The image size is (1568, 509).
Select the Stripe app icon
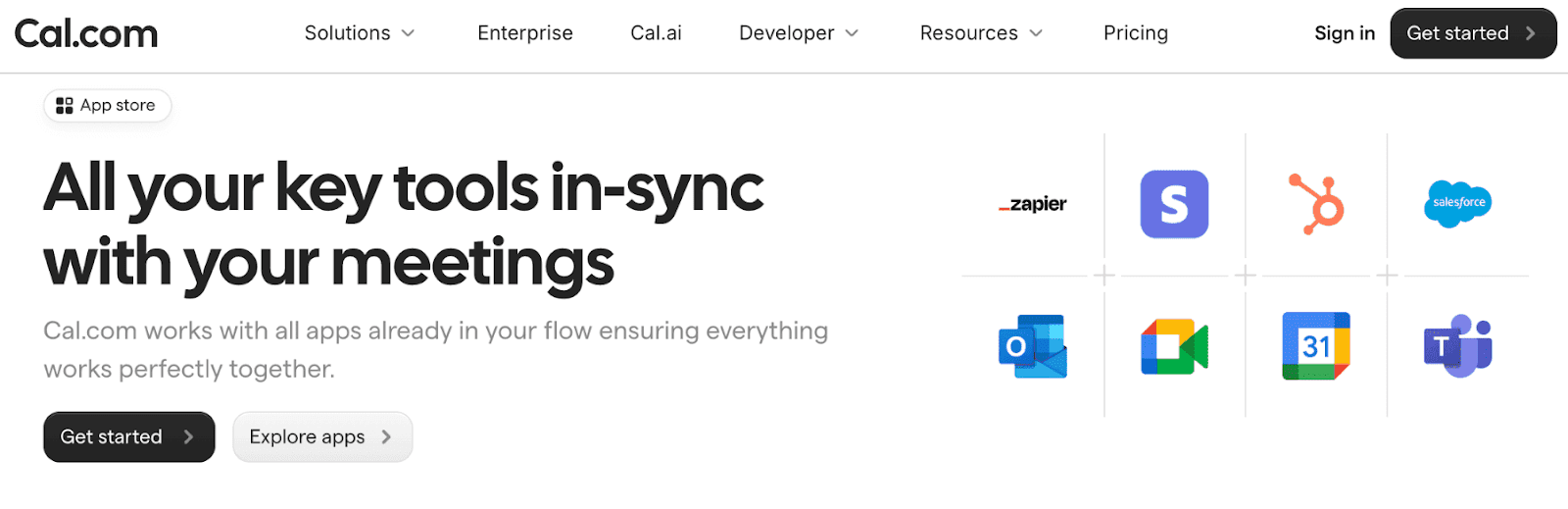1174,204
